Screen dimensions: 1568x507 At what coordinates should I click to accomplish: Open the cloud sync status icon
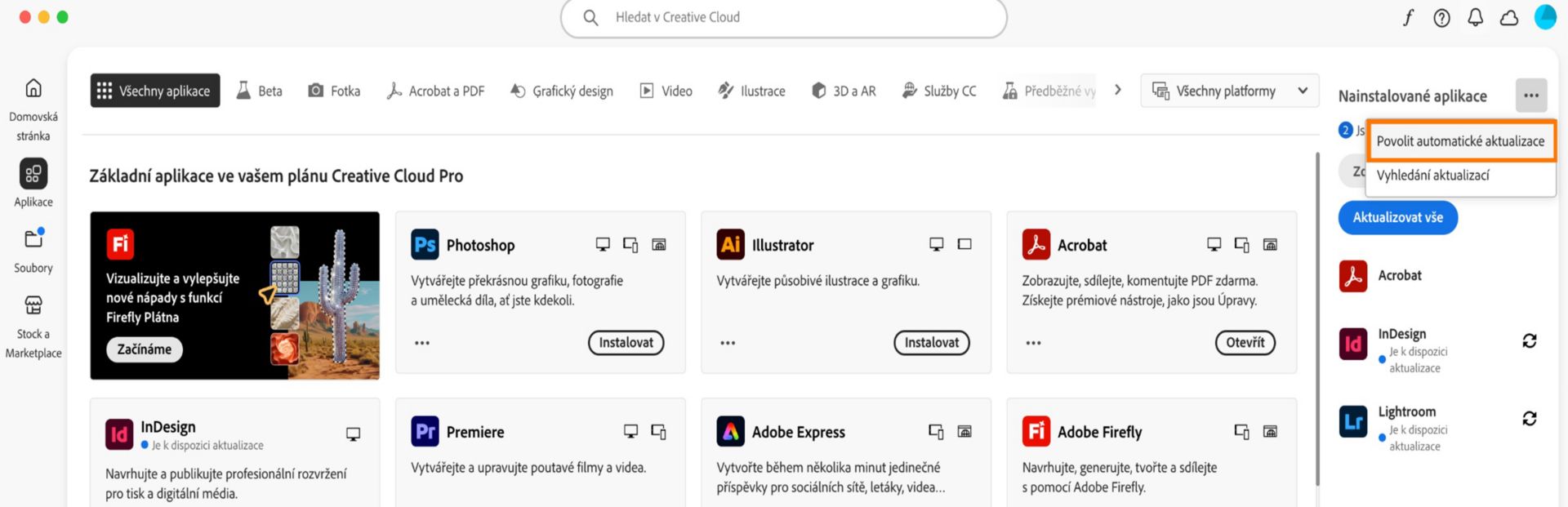pos(1509,17)
